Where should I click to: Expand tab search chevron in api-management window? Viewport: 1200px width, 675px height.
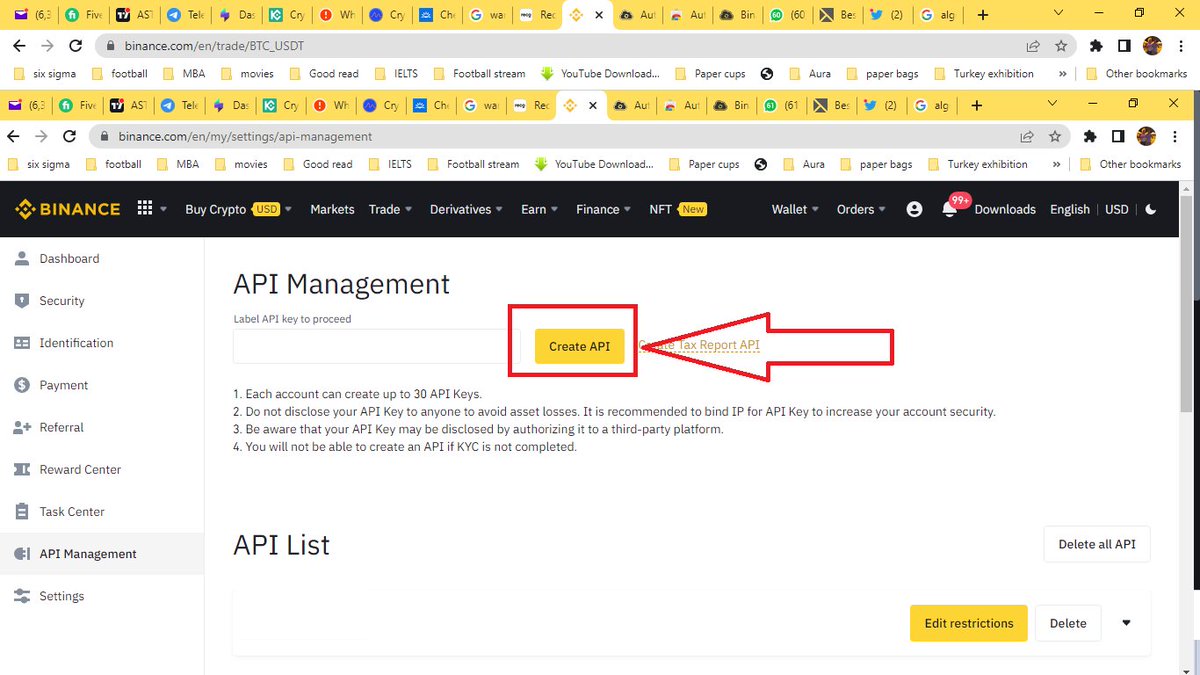[1052, 104]
